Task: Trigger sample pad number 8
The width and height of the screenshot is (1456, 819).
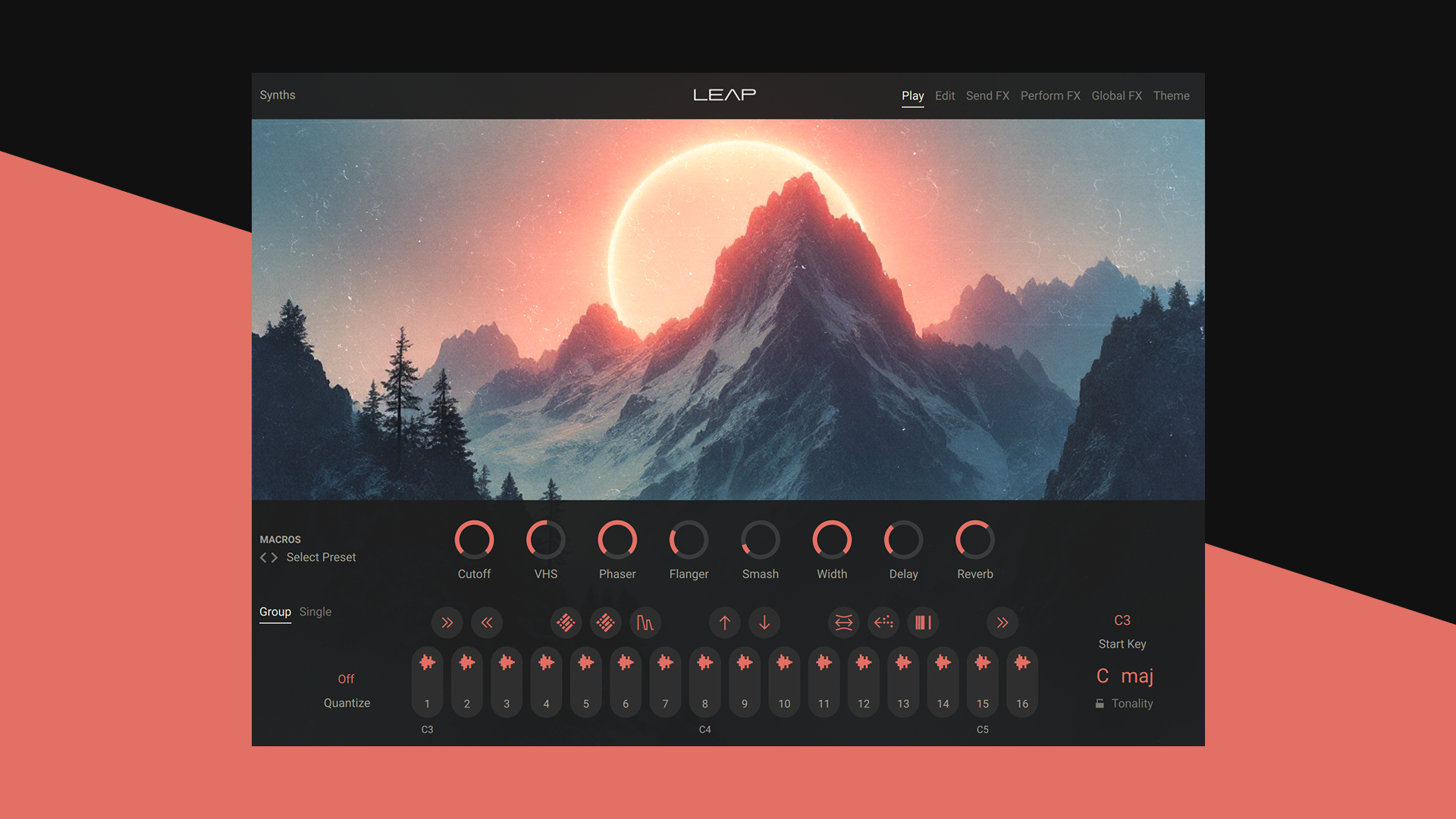Action: pos(704,681)
